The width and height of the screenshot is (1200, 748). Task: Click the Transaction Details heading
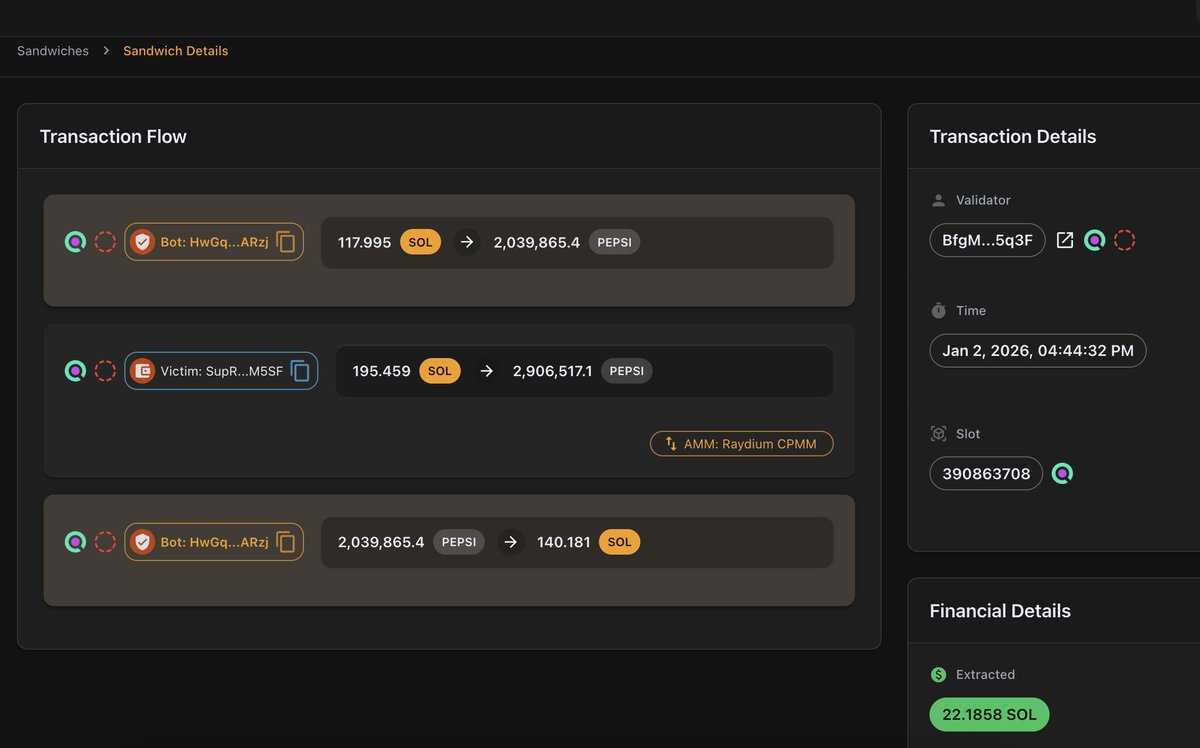tap(1013, 137)
